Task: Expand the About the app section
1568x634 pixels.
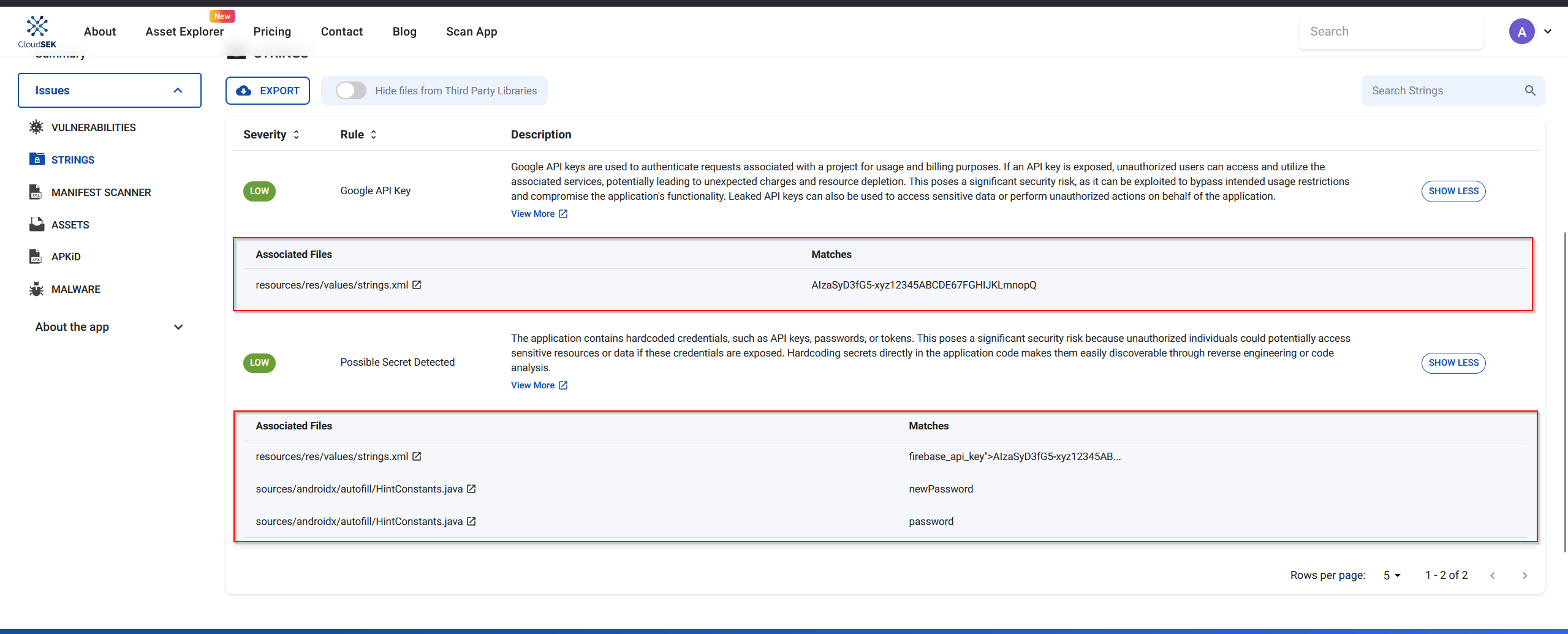Action: pyautogui.click(x=178, y=327)
